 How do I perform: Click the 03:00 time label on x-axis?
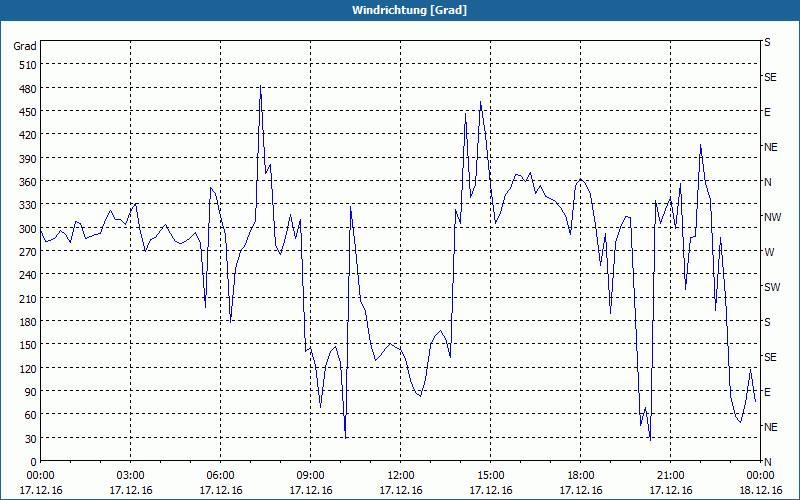(131, 476)
